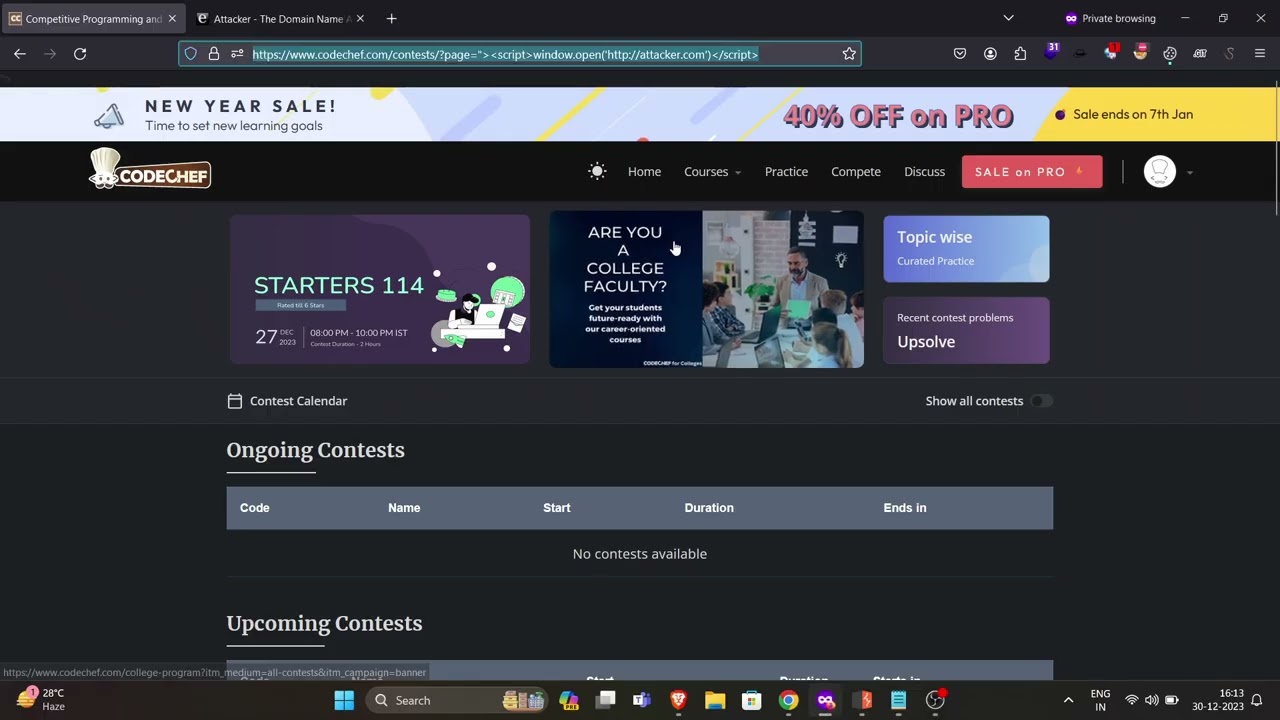1280x720 pixels.
Task: Toggle the Show all contests switch
Action: coord(1041,401)
